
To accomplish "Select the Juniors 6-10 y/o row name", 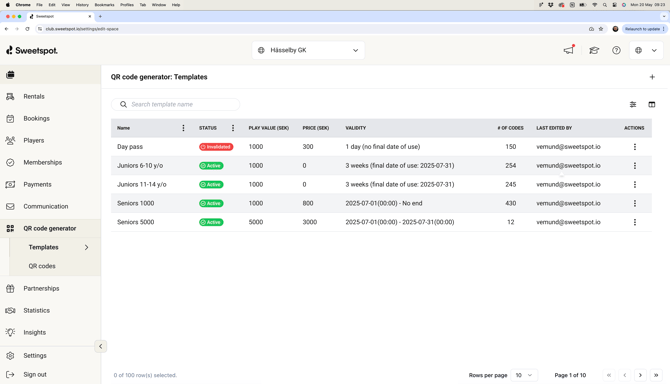I will tap(140, 166).
